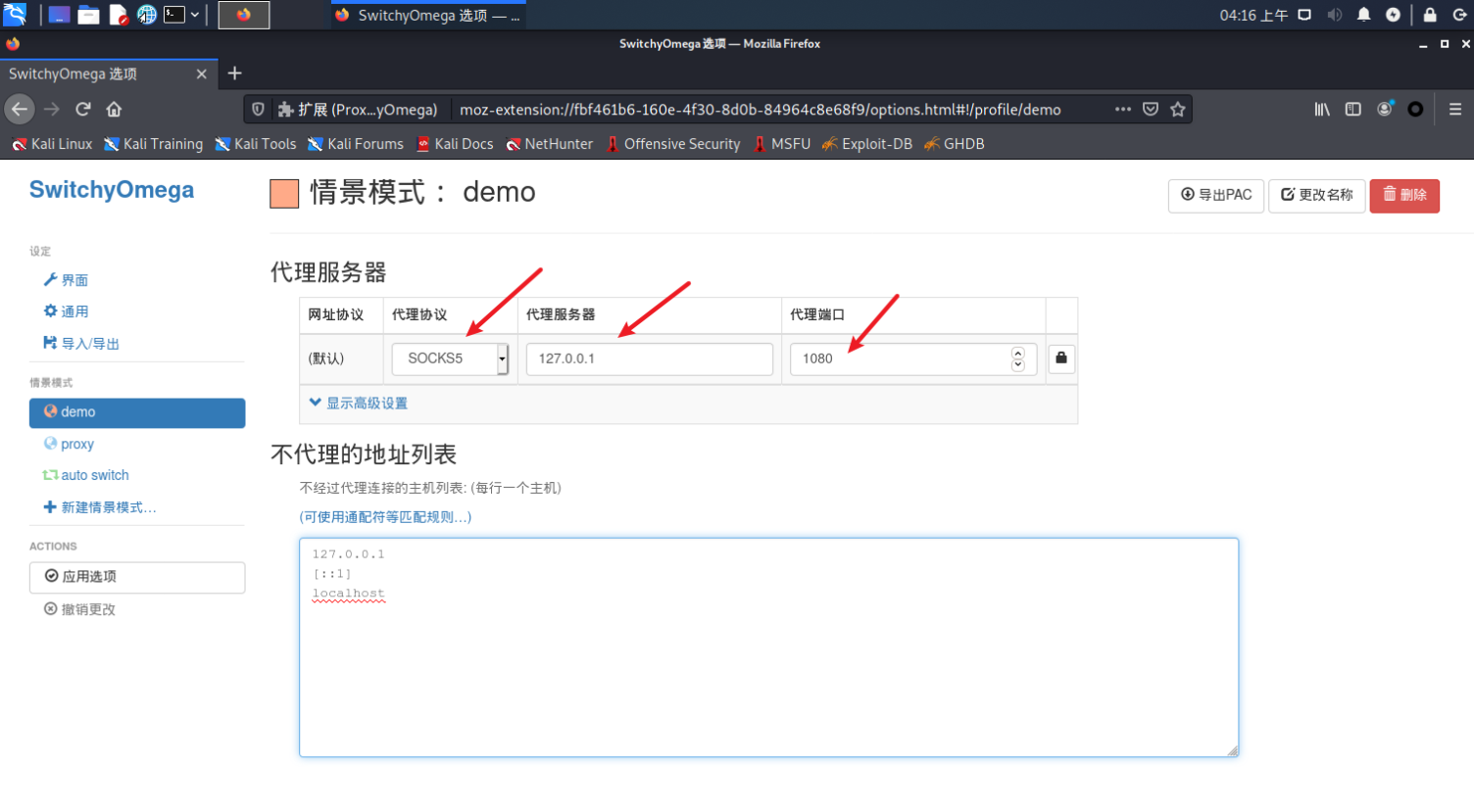Click the 可使用通配符等匹配规则 help link

point(385,517)
